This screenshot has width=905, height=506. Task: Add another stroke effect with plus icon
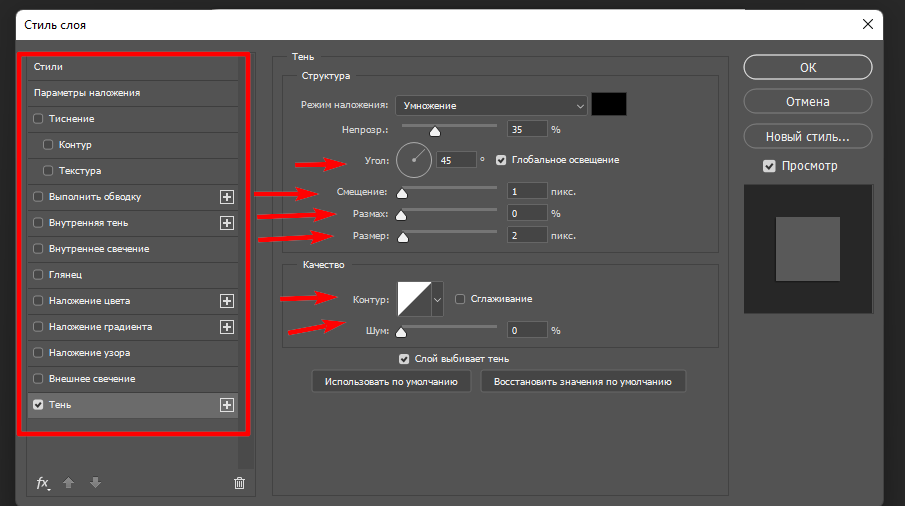click(x=227, y=197)
